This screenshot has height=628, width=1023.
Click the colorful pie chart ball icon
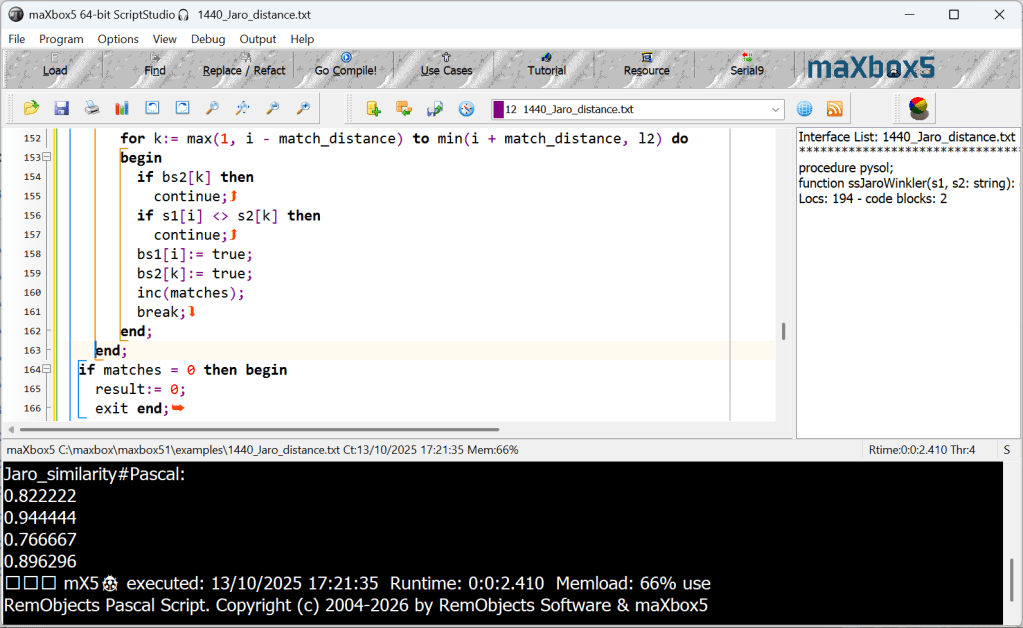tap(918, 108)
